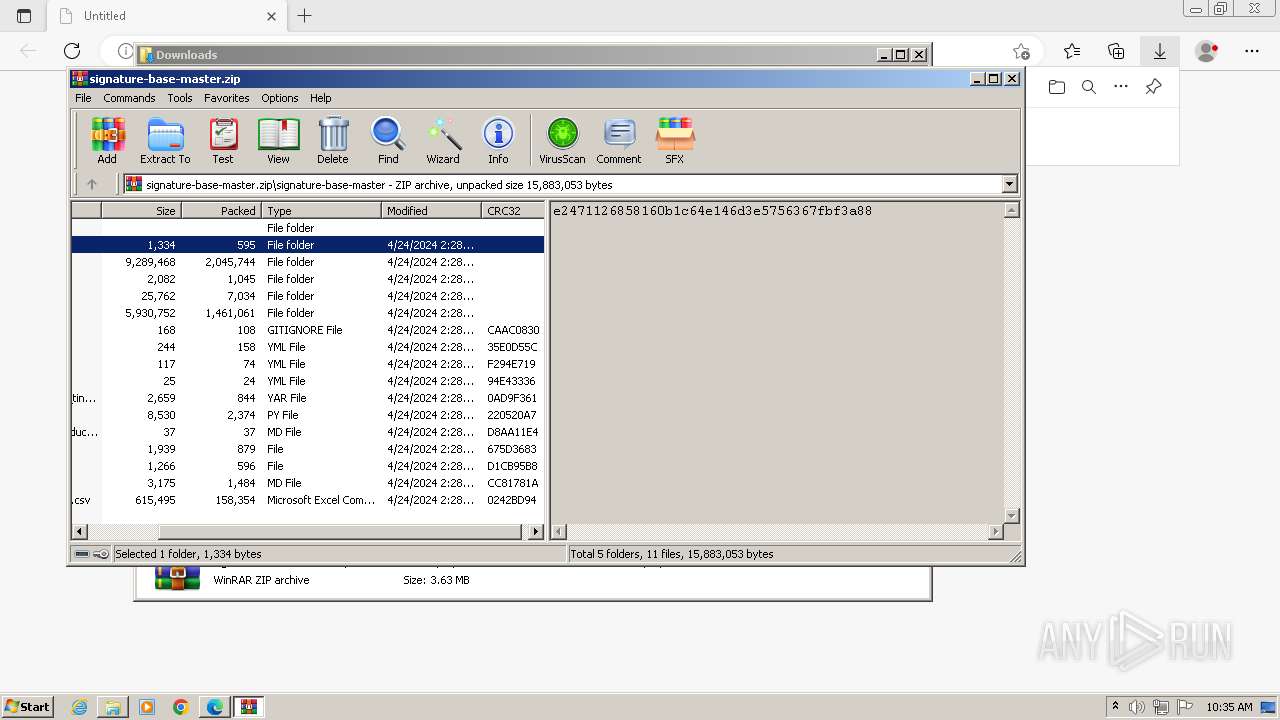The width and height of the screenshot is (1280, 720).
Task: Click the archive hash comment text
Action: coord(712,211)
